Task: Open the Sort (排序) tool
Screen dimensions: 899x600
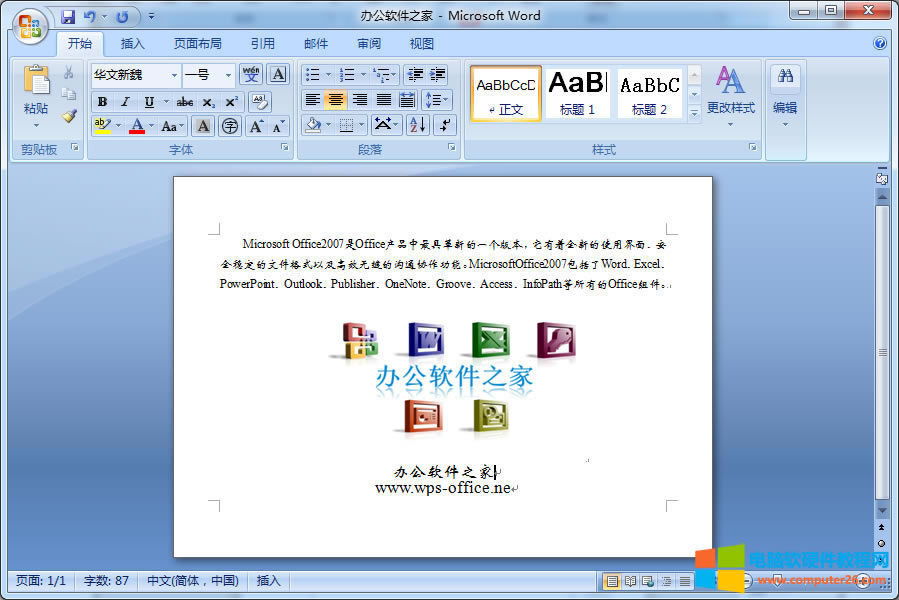Action: [418, 125]
